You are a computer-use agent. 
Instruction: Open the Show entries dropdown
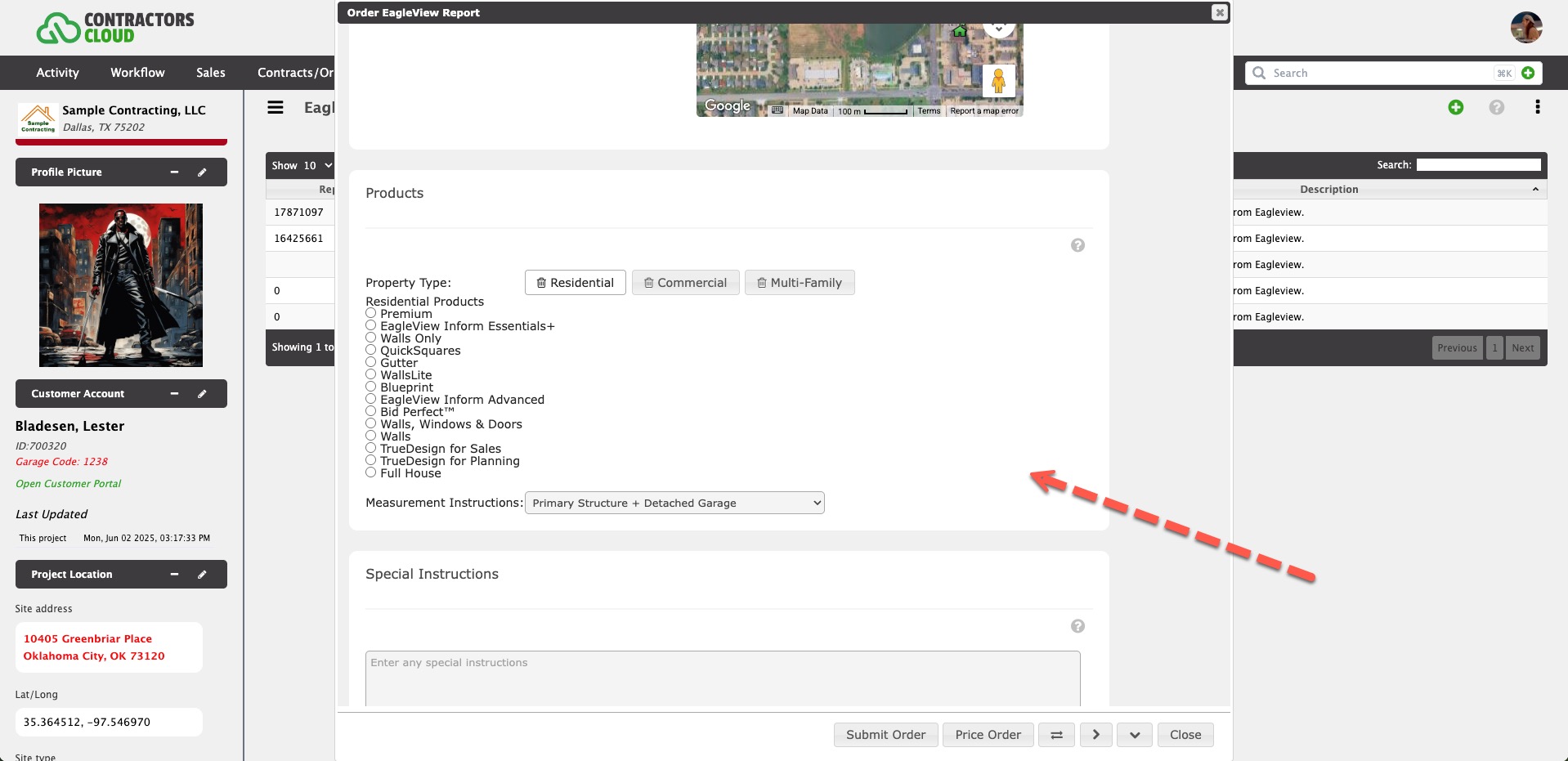pyautogui.click(x=318, y=166)
